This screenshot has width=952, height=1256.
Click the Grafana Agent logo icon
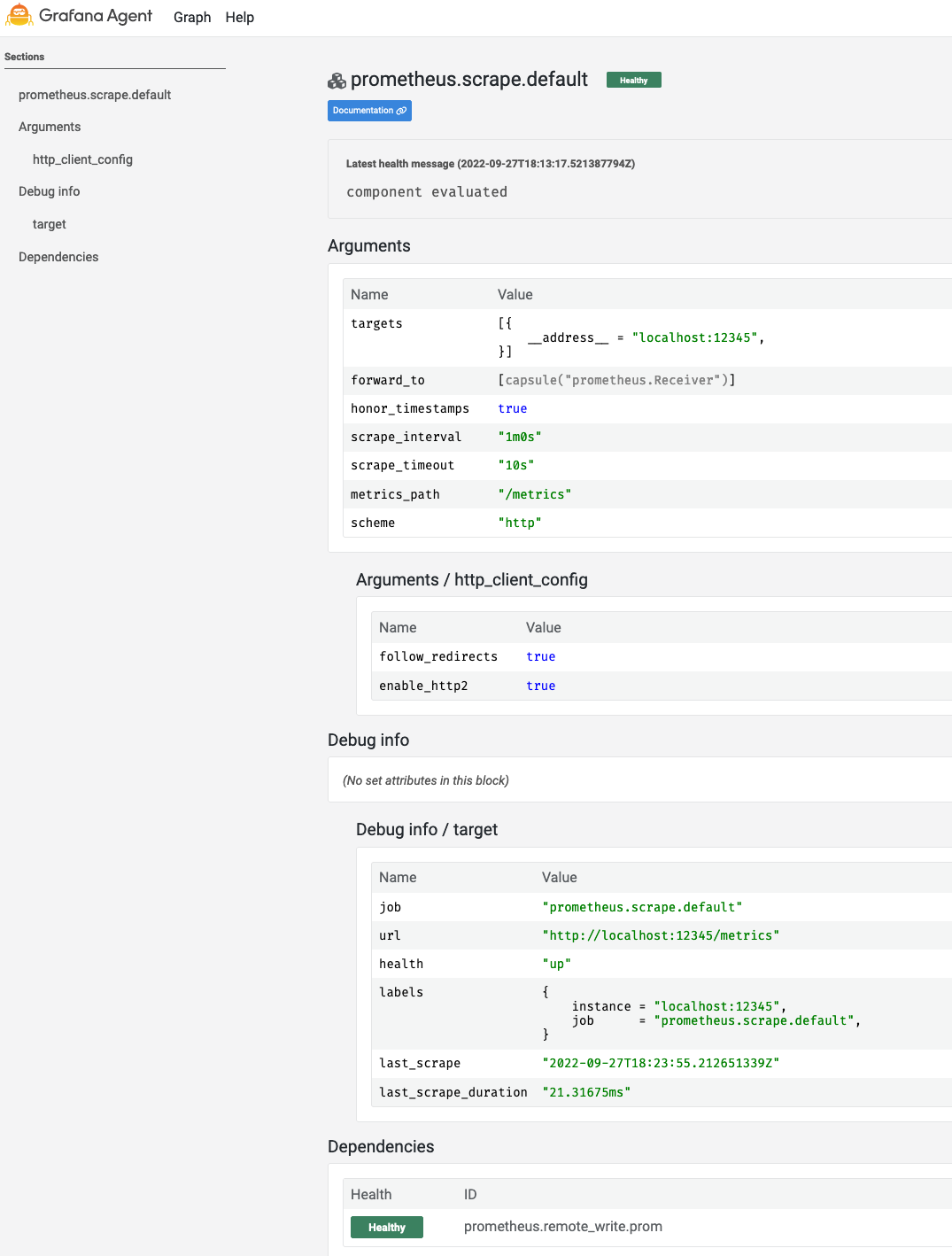[x=18, y=15]
